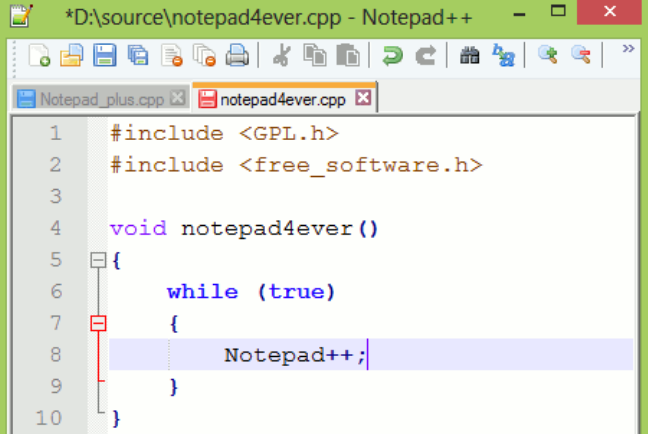
Task: Click line number 1 in margin
Action: pyautogui.click(x=55, y=134)
